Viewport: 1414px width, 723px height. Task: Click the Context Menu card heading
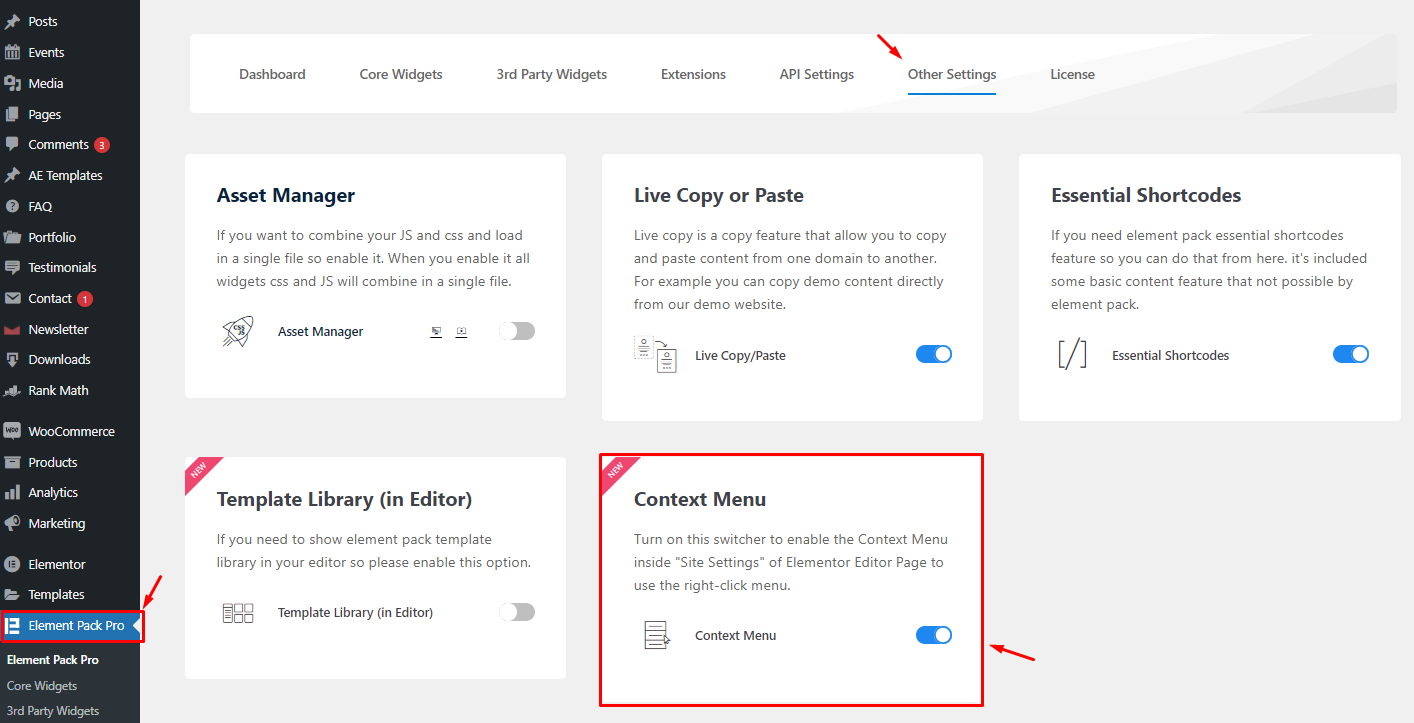coord(699,499)
